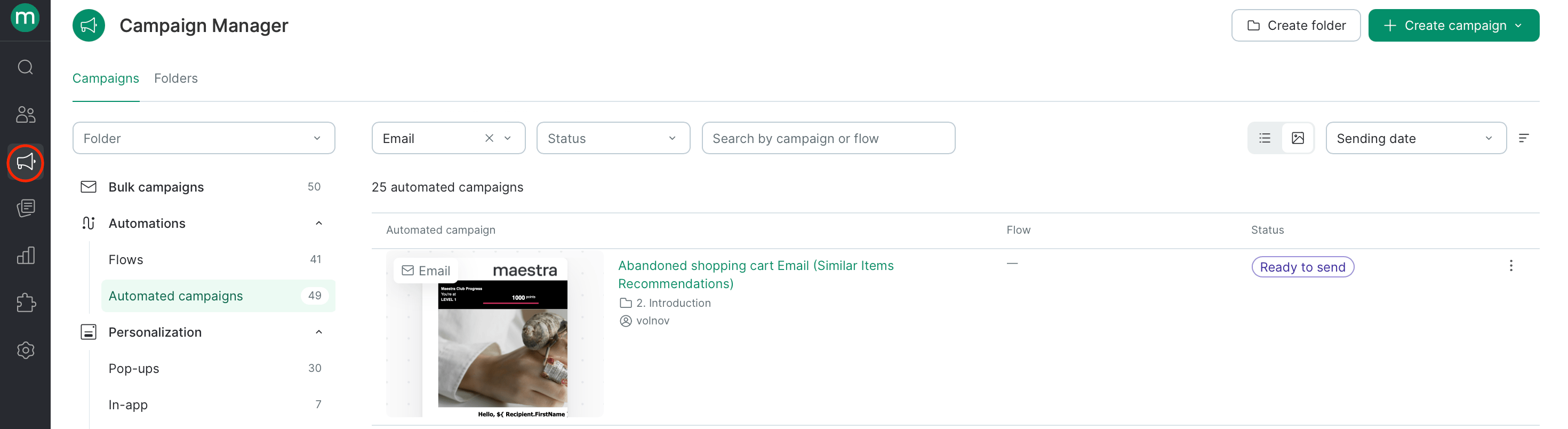Screen dimensions: 1568x429
Task: Open the Status dropdown filter
Action: click(612, 138)
